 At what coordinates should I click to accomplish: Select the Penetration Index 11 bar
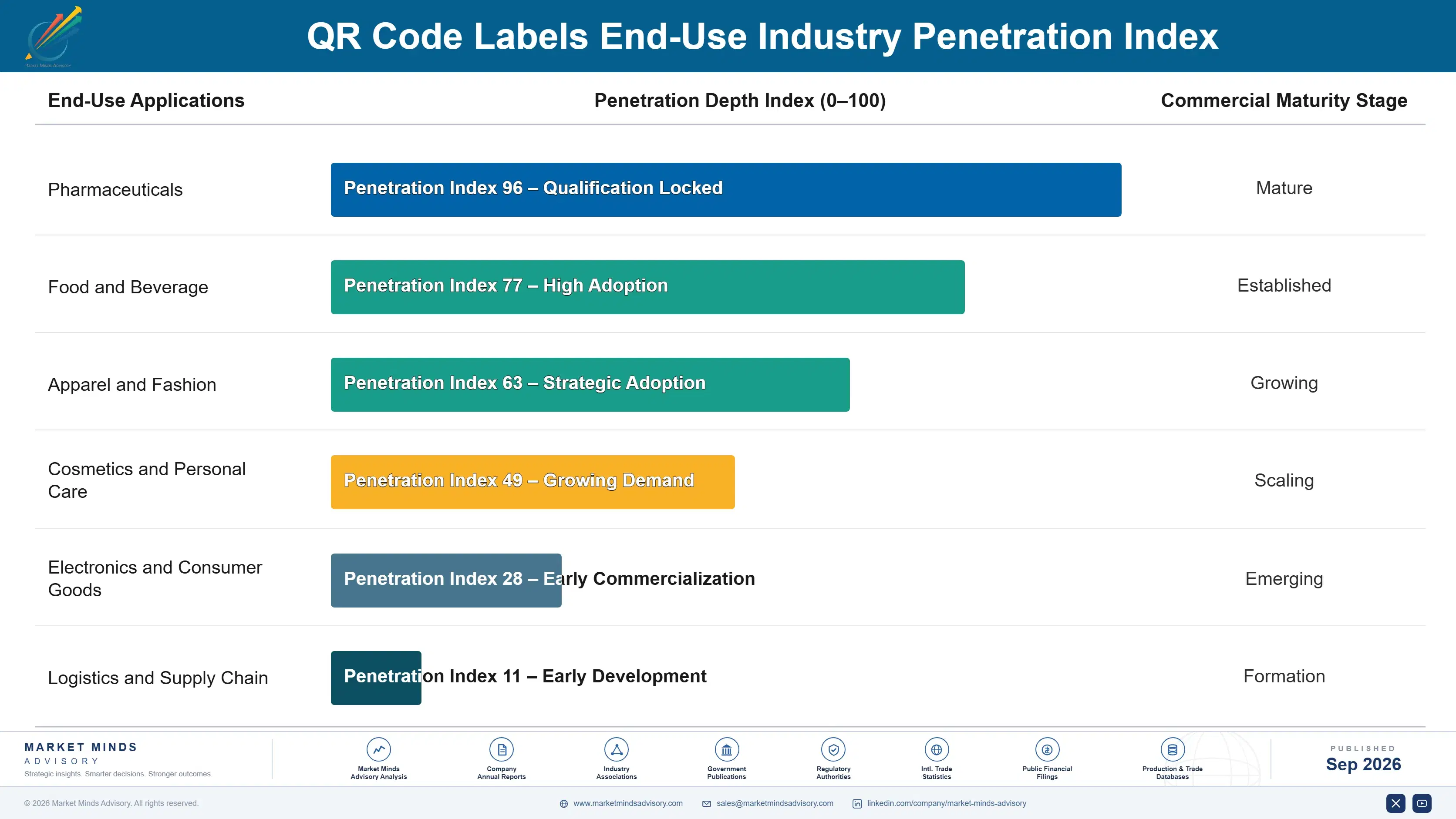click(376, 678)
